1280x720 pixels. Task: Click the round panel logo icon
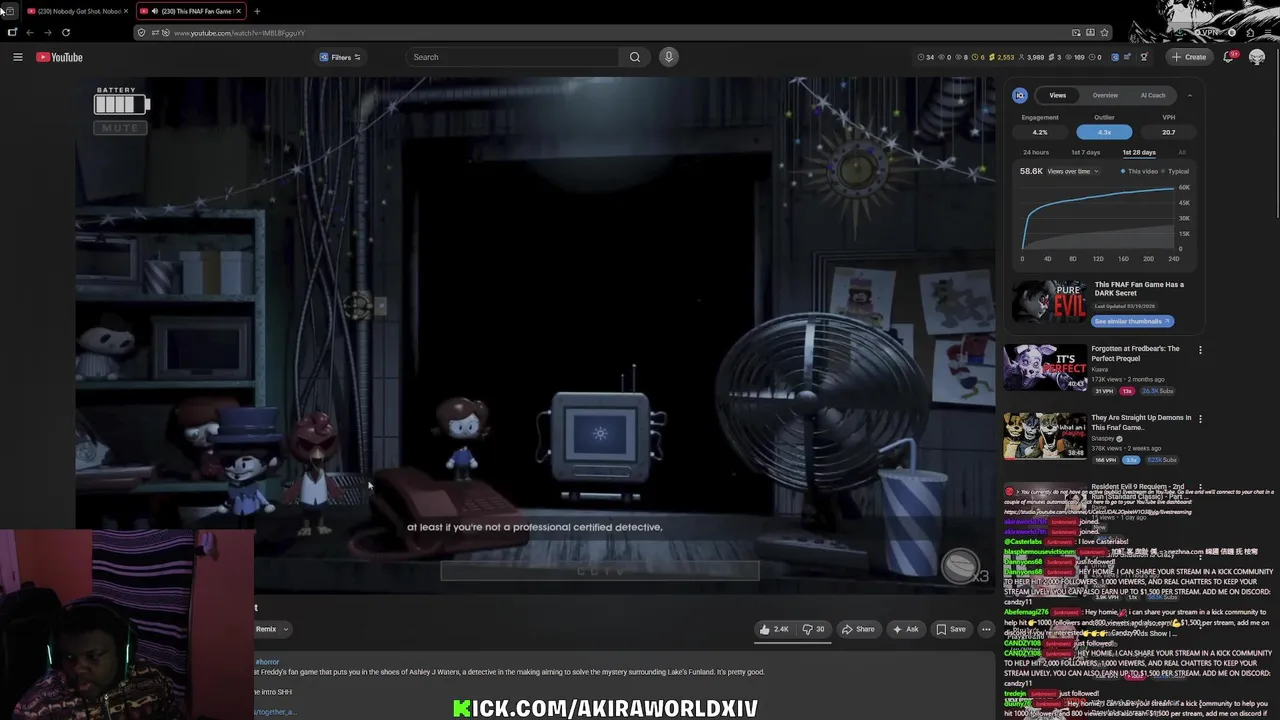click(x=1020, y=95)
